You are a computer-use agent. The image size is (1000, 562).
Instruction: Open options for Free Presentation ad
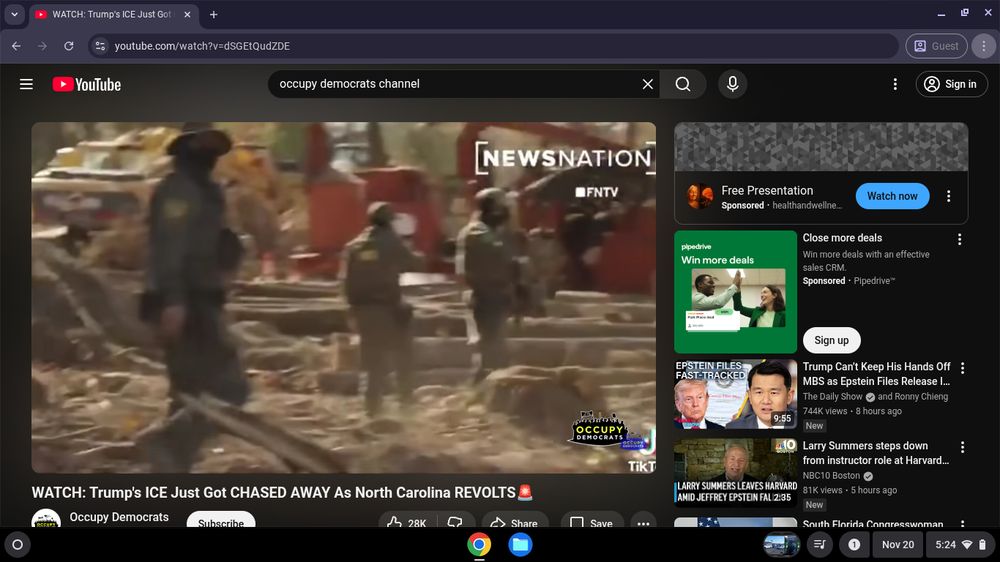(x=948, y=196)
